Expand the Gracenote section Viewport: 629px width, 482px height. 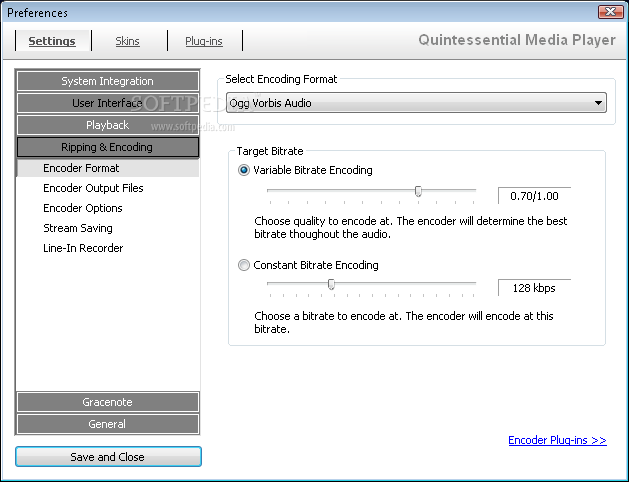coord(108,402)
